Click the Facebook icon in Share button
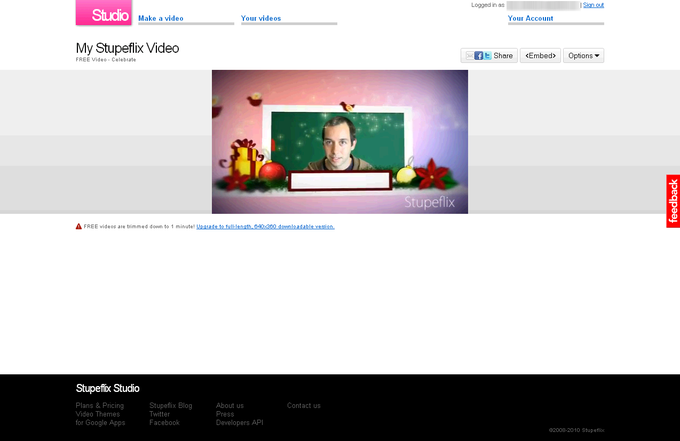The image size is (680, 441). point(478,56)
